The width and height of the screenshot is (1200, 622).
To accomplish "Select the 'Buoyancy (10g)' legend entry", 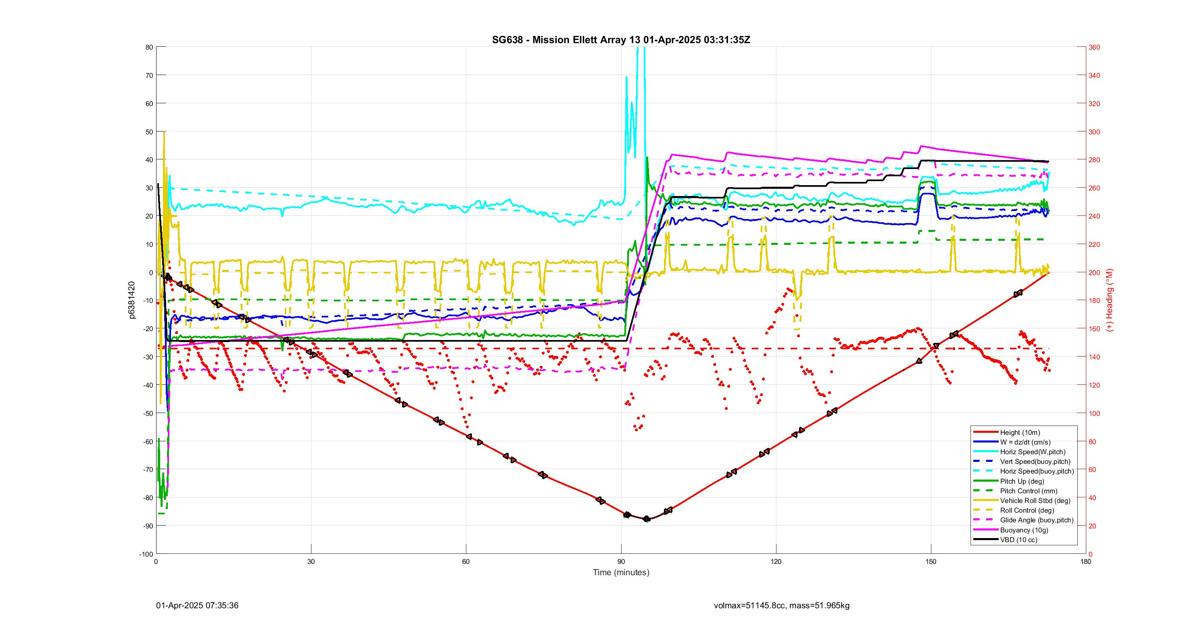I will coord(1023,529).
